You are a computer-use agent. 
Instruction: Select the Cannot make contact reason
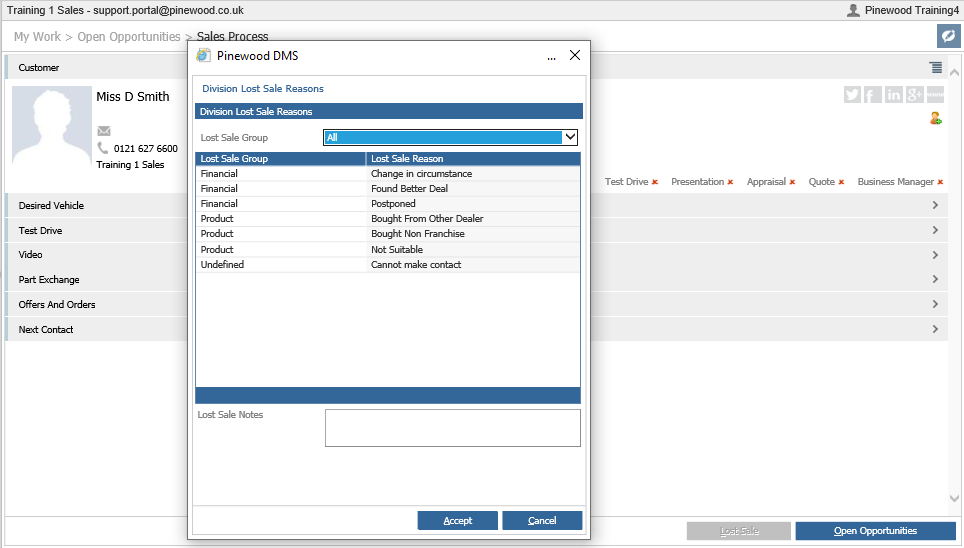(416, 264)
